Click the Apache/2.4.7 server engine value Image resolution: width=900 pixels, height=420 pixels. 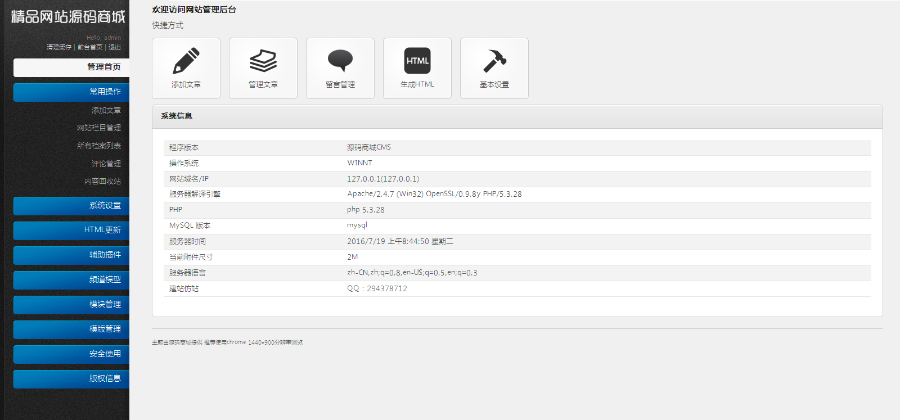coord(435,195)
